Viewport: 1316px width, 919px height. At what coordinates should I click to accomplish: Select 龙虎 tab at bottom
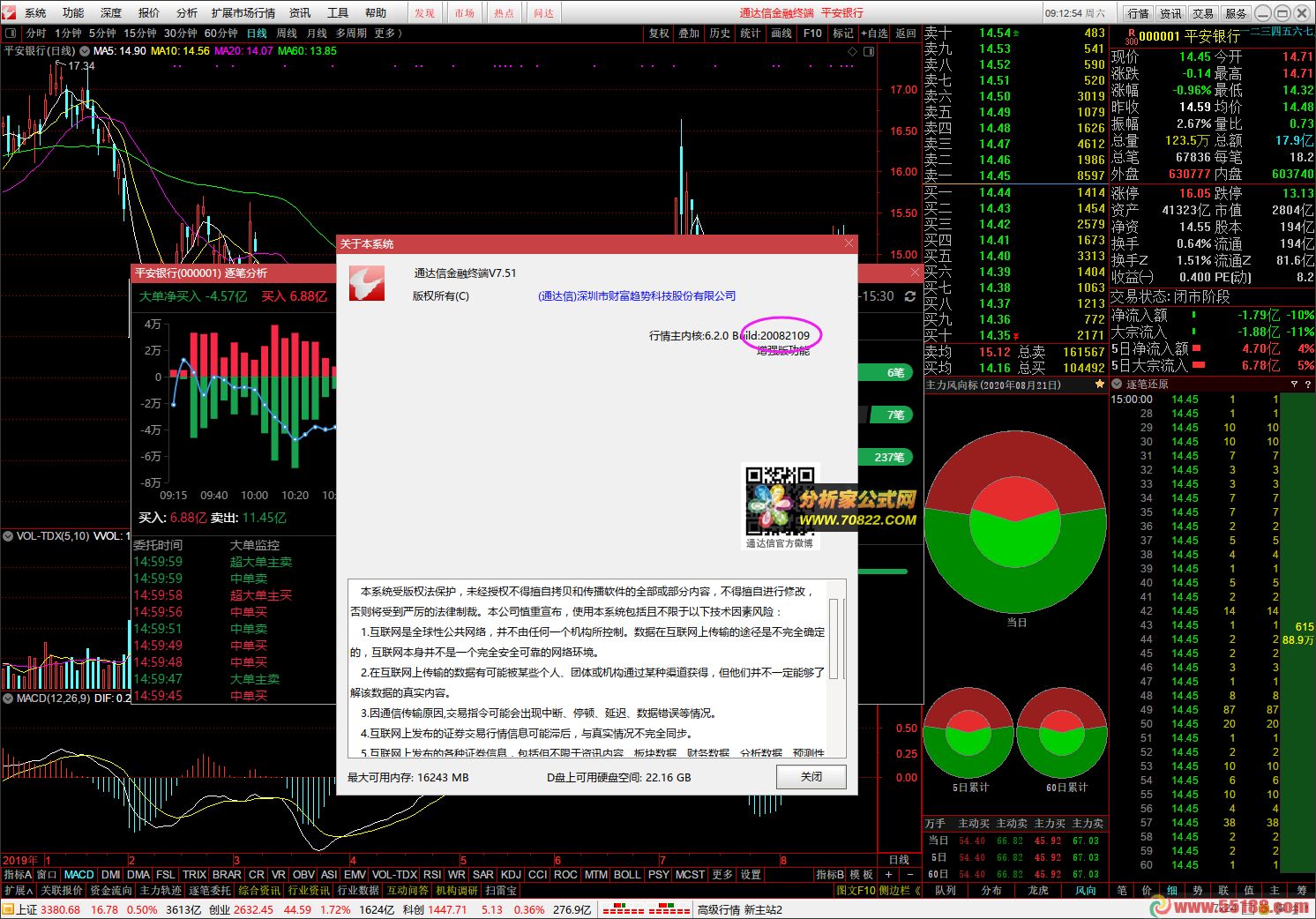click(x=1038, y=891)
